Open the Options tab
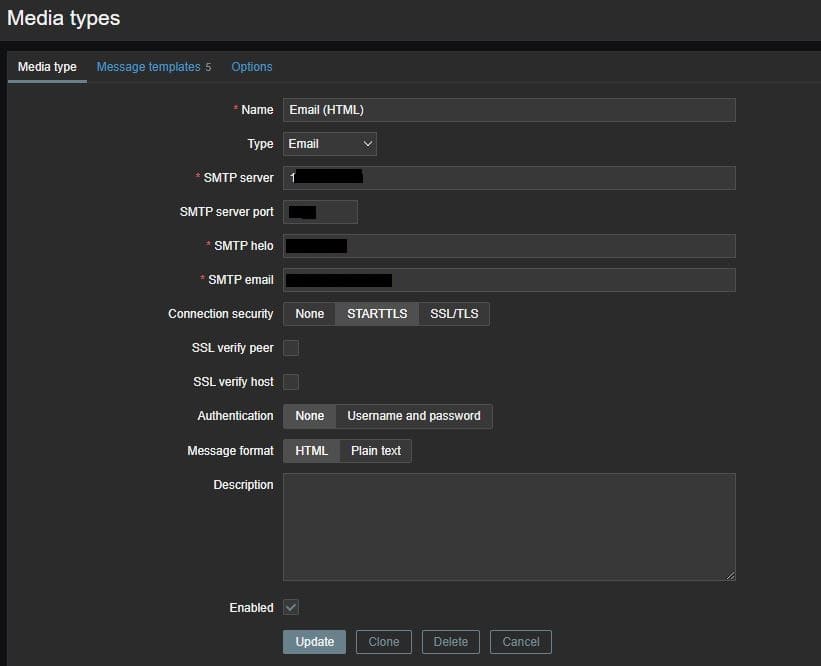821x666 pixels. tap(252, 67)
